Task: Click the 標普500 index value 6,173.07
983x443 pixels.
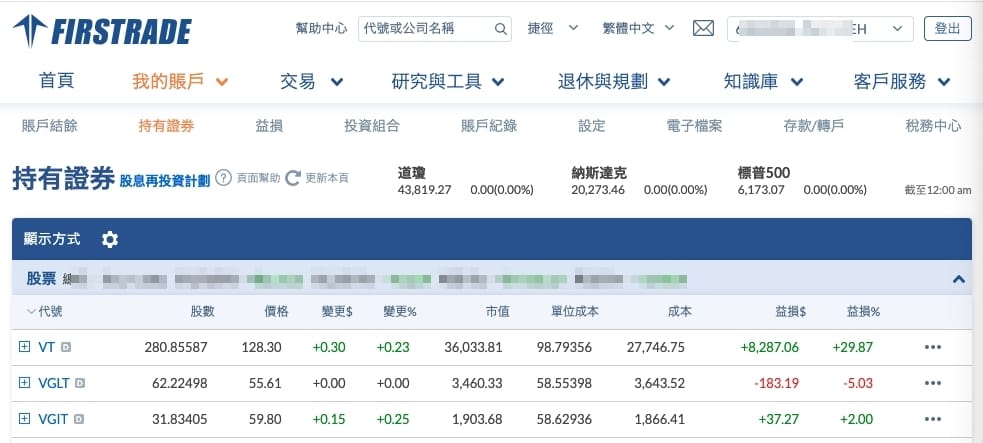Action: (x=761, y=190)
